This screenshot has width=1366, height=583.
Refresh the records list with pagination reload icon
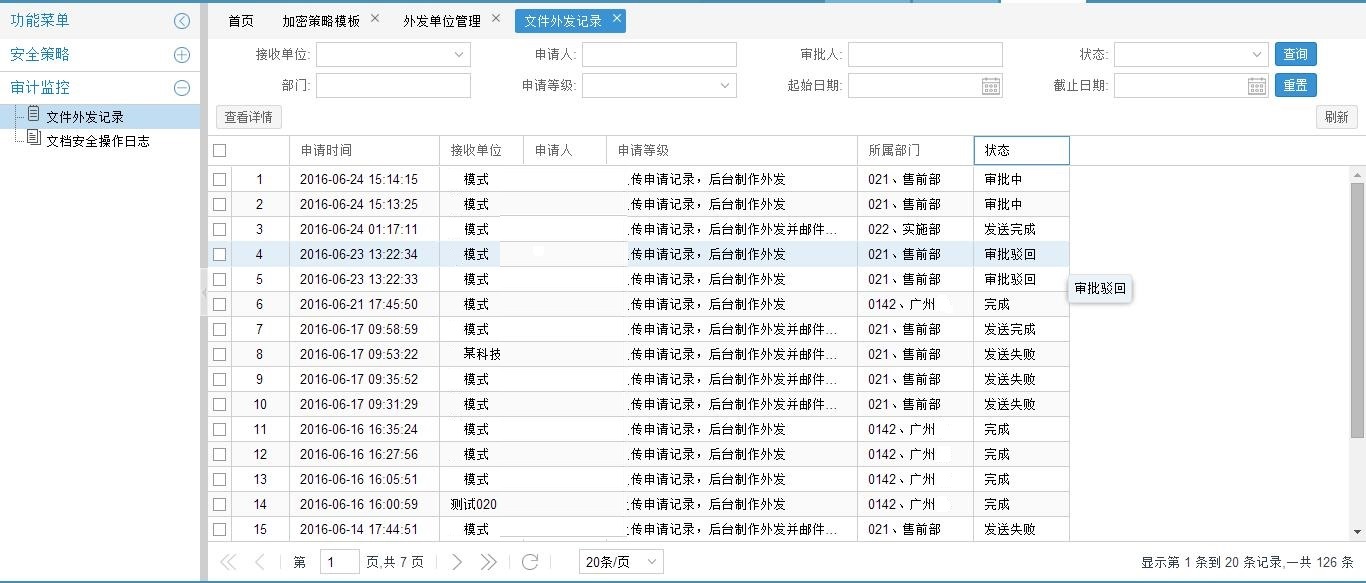point(528,562)
